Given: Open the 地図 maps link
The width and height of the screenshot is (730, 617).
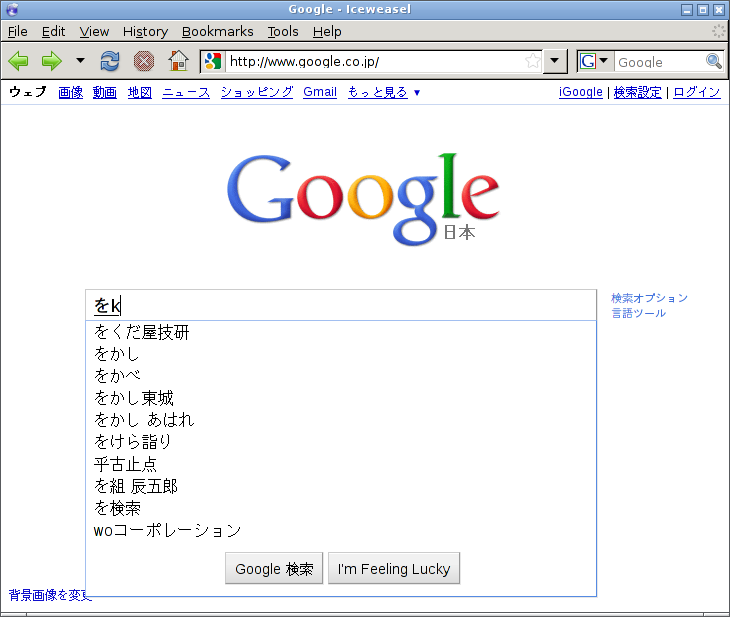Looking at the screenshot, I should coord(140,92).
